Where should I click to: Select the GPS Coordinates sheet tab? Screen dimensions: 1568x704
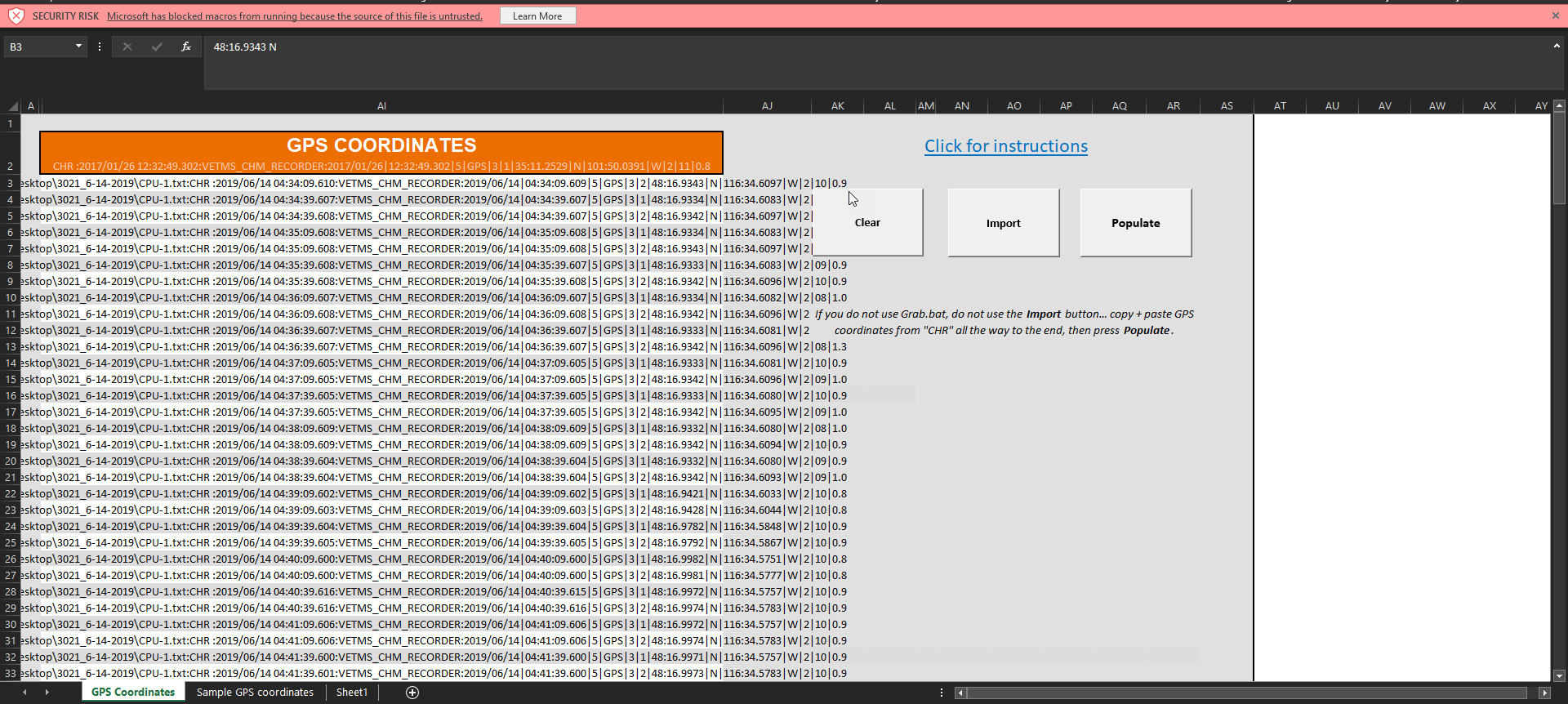[x=133, y=692]
